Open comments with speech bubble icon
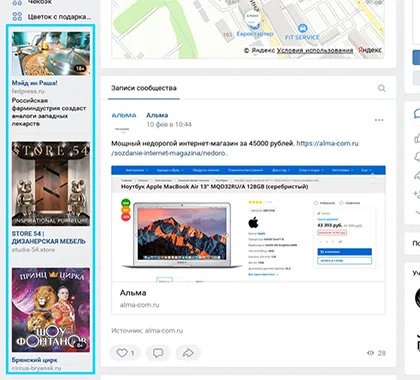This screenshot has height=380, width=420. [158, 353]
